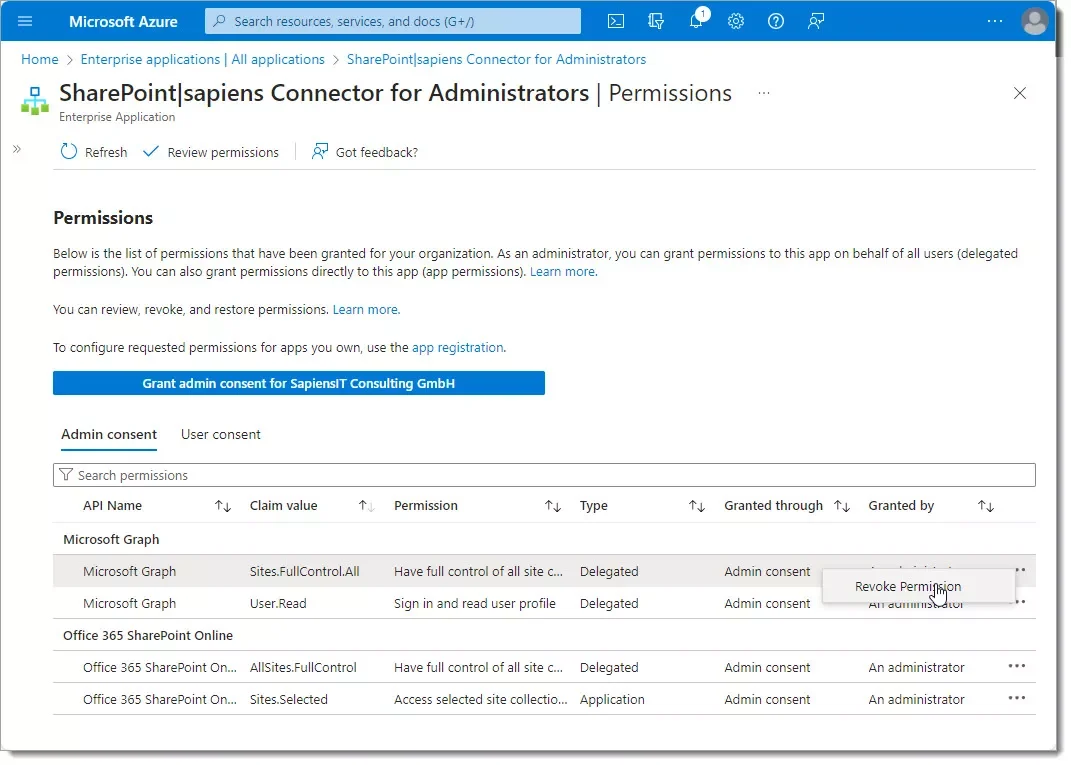Screen dimensions: 1071x765
Task: Click the API Name column header
Action: pyautogui.click(x=113, y=506)
